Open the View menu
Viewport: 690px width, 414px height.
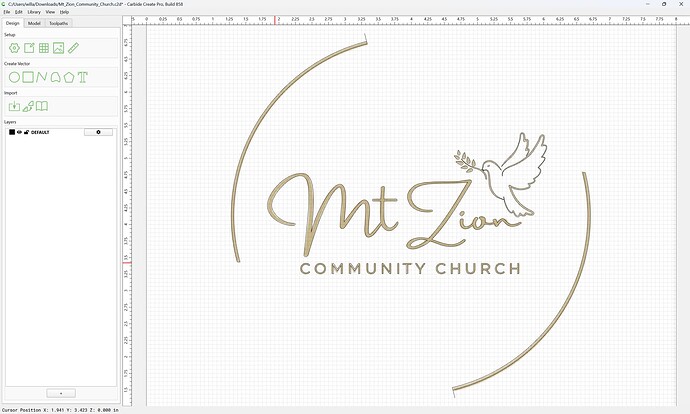pyautogui.click(x=50, y=12)
